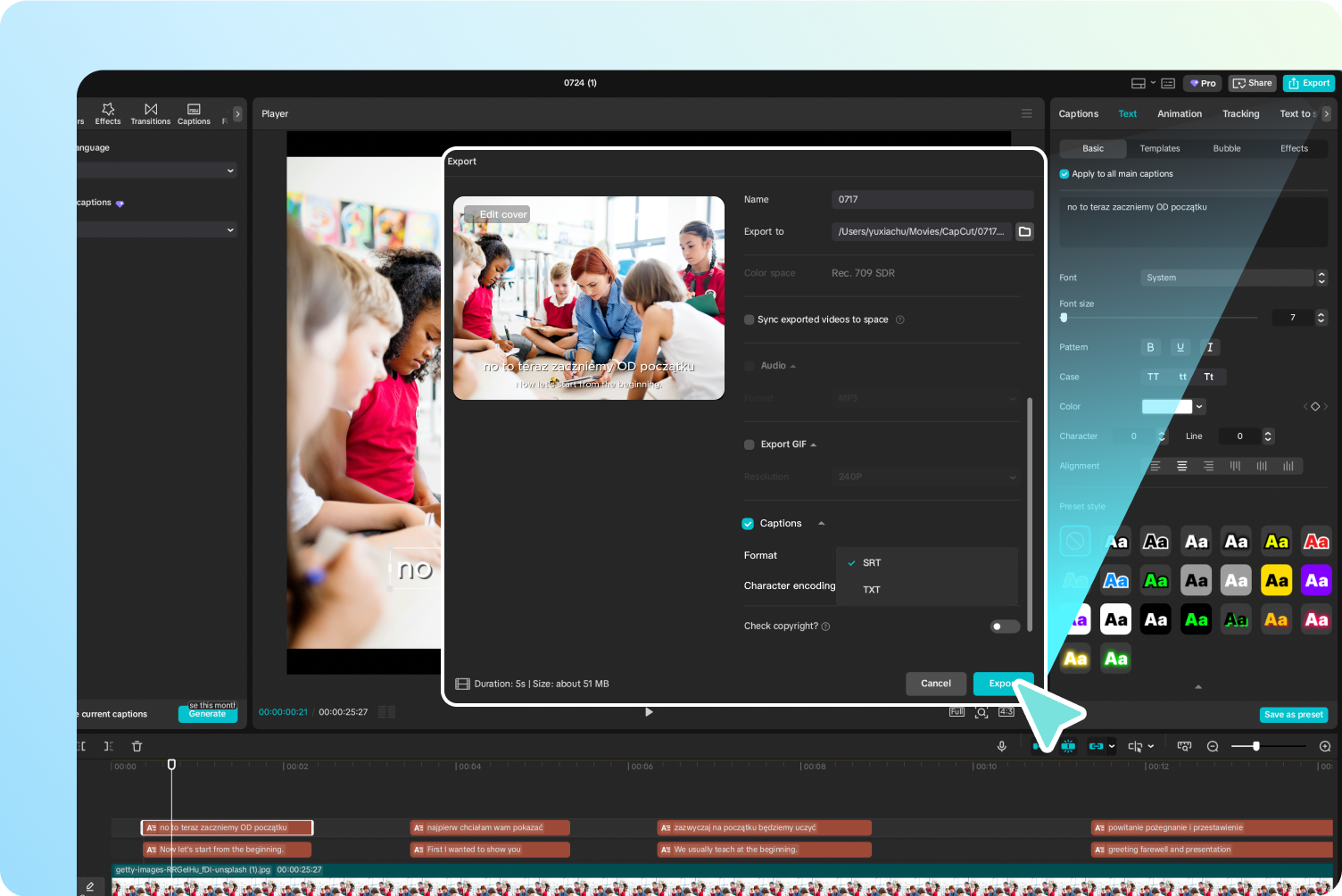Select the Transitions panel icon

click(150, 113)
